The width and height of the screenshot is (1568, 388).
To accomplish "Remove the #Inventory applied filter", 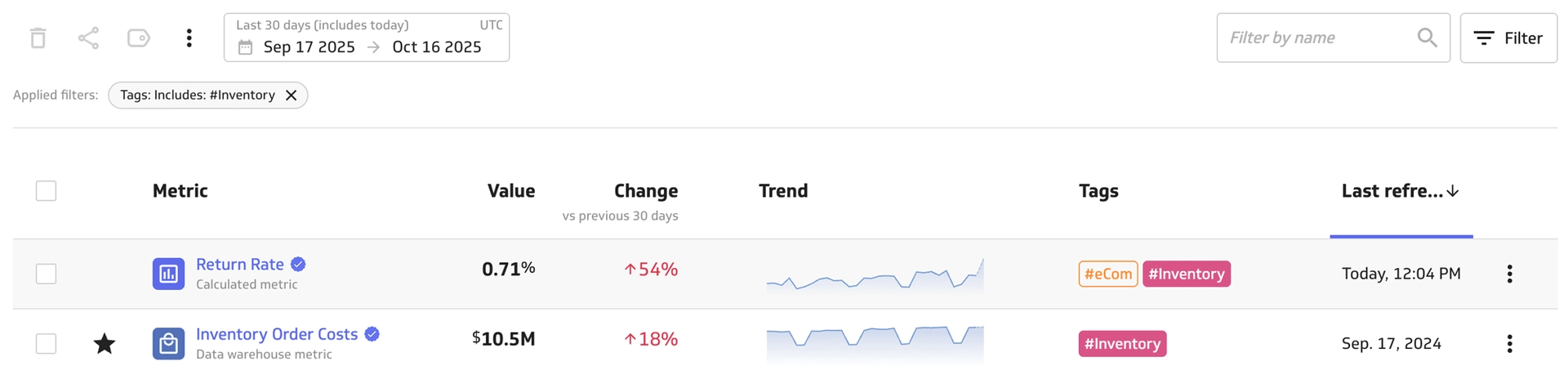I will tap(291, 96).
